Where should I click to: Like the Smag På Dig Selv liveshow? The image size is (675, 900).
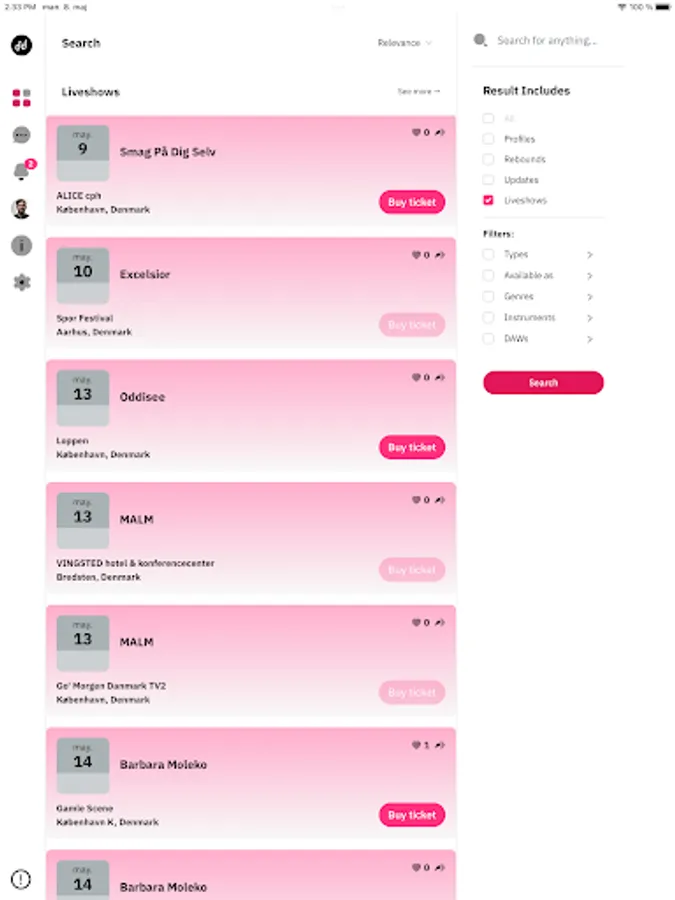point(417,132)
